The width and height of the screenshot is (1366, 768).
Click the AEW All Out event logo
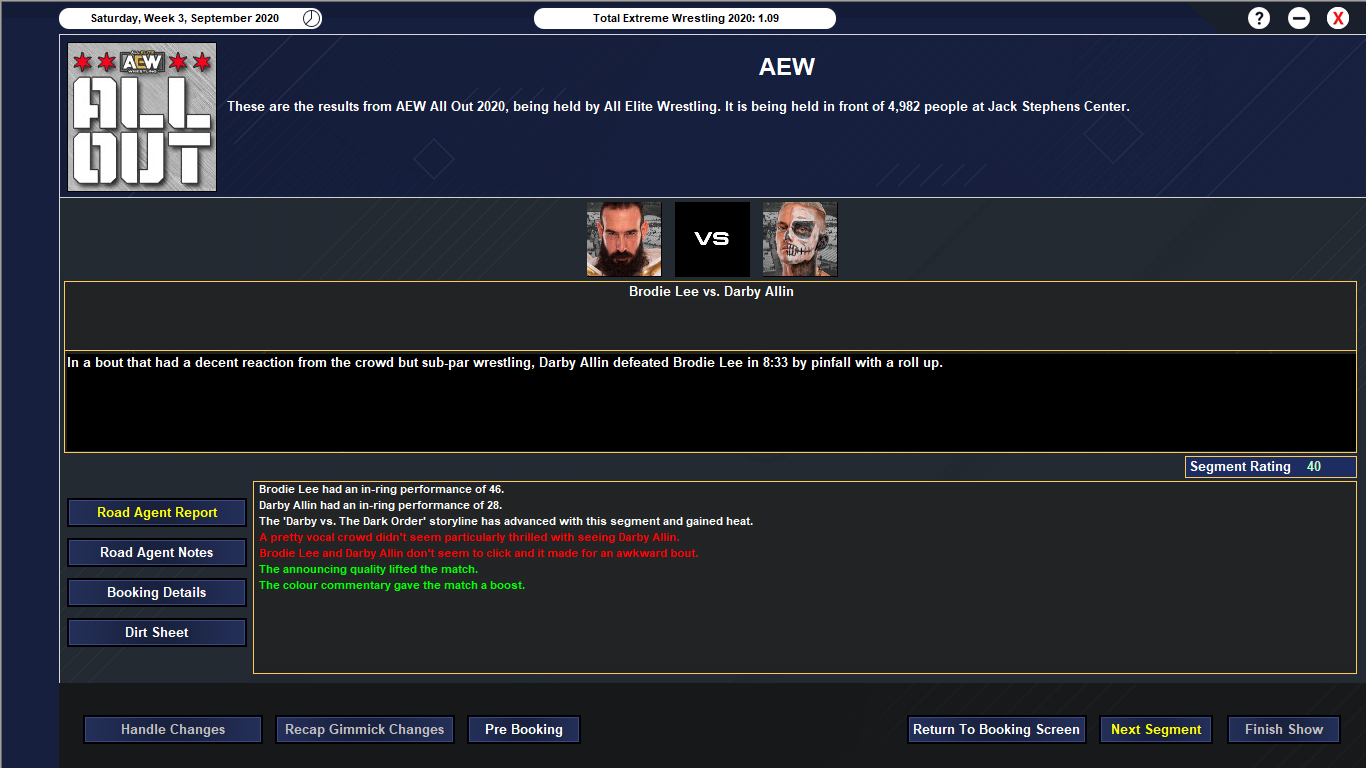[142, 117]
